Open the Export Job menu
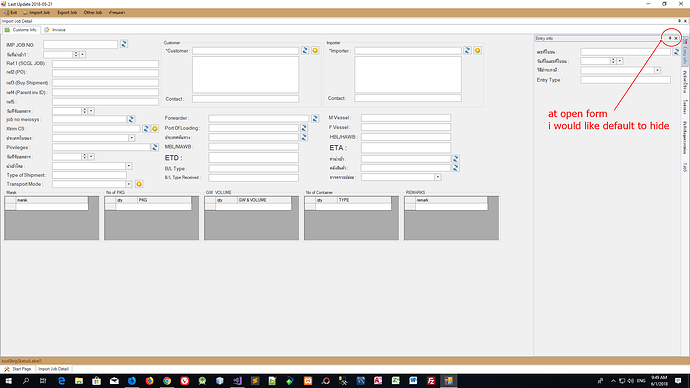Viewport: 690px width, 388px height. pyautogui.click(x=67, y=13)
